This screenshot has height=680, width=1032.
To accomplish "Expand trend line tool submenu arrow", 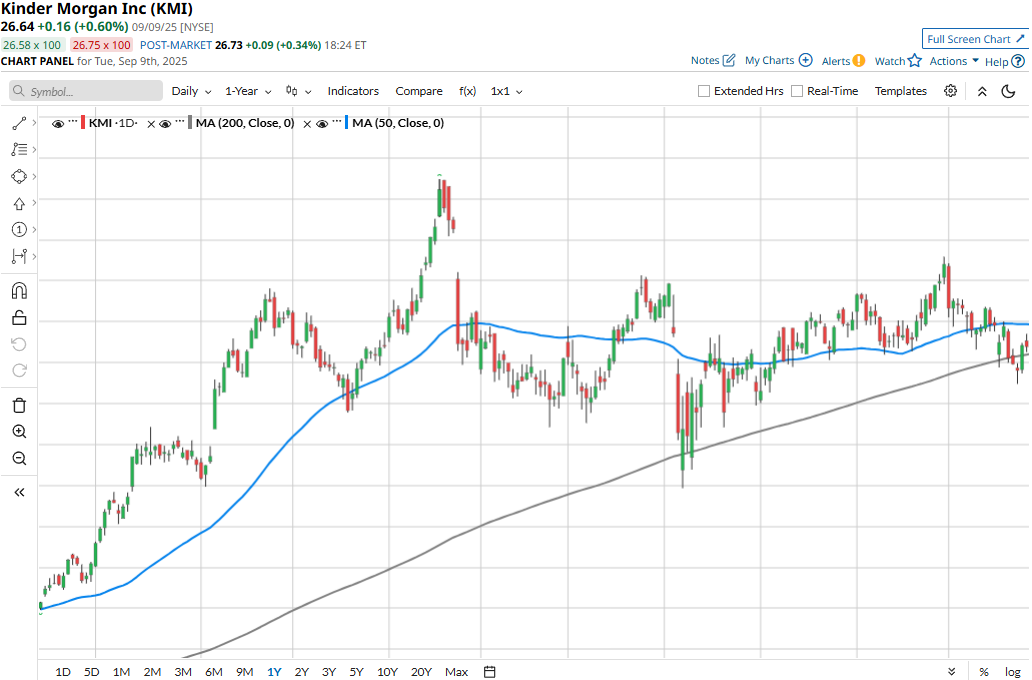I will [34, 123].
